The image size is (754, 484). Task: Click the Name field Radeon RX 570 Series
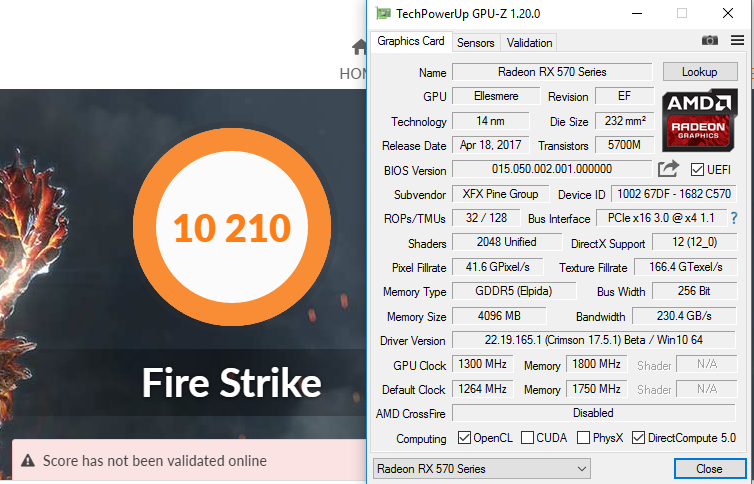(x=552, y=72)
